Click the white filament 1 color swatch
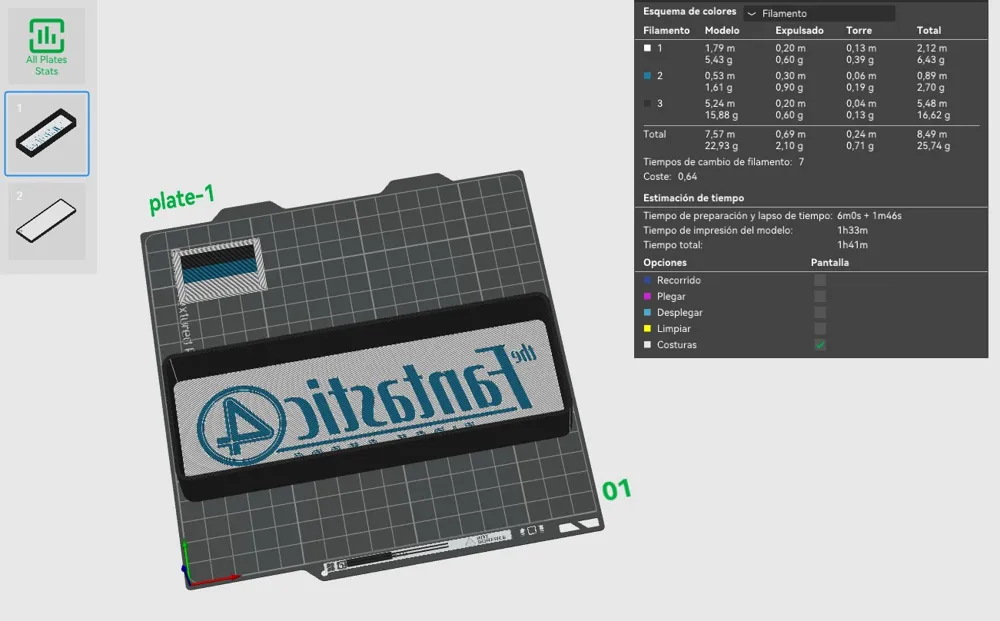Image resolution: width=1000 pixels, height=621 pixels. (647, 48)
